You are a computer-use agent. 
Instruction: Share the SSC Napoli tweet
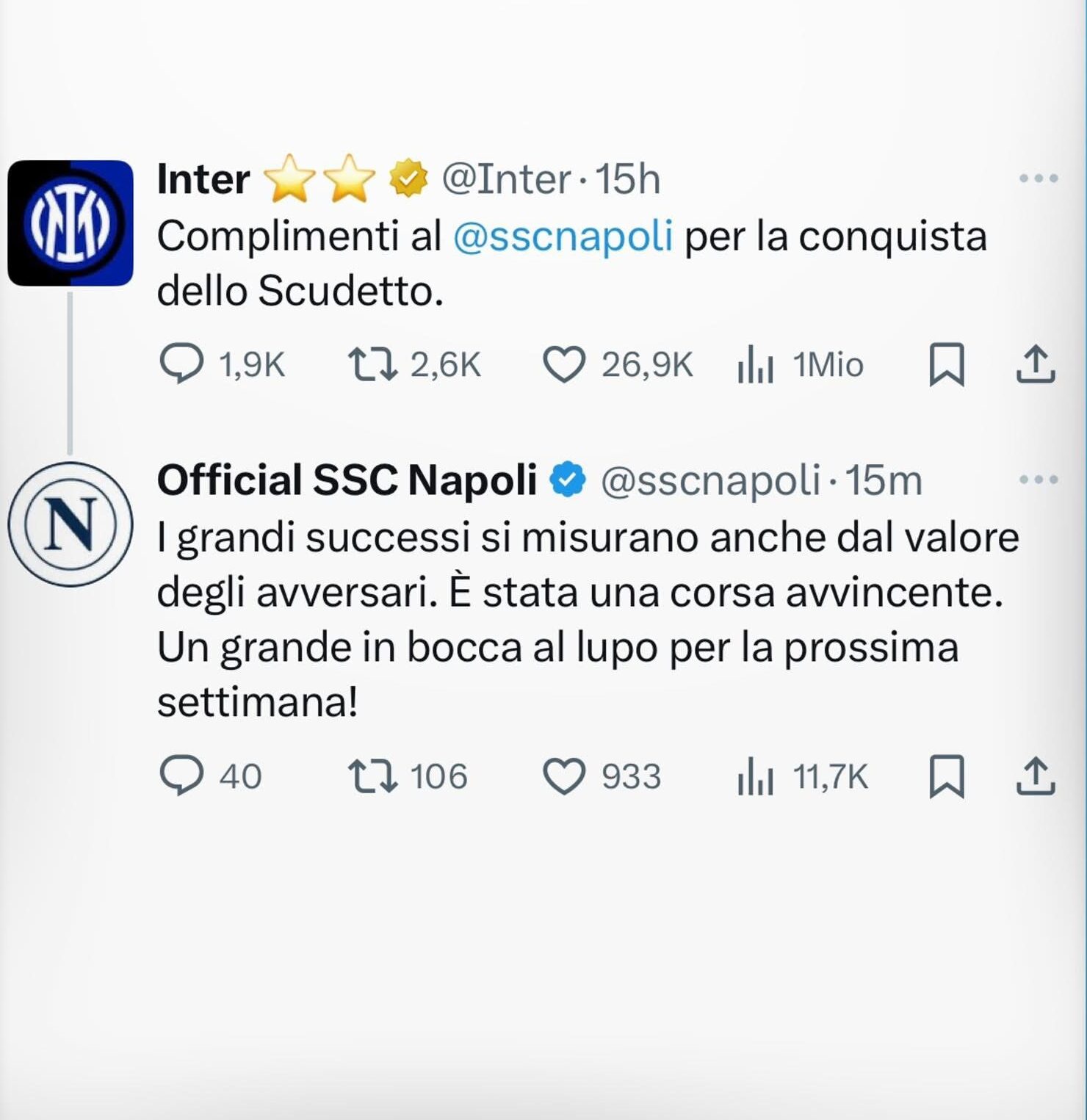(1036, 776)
